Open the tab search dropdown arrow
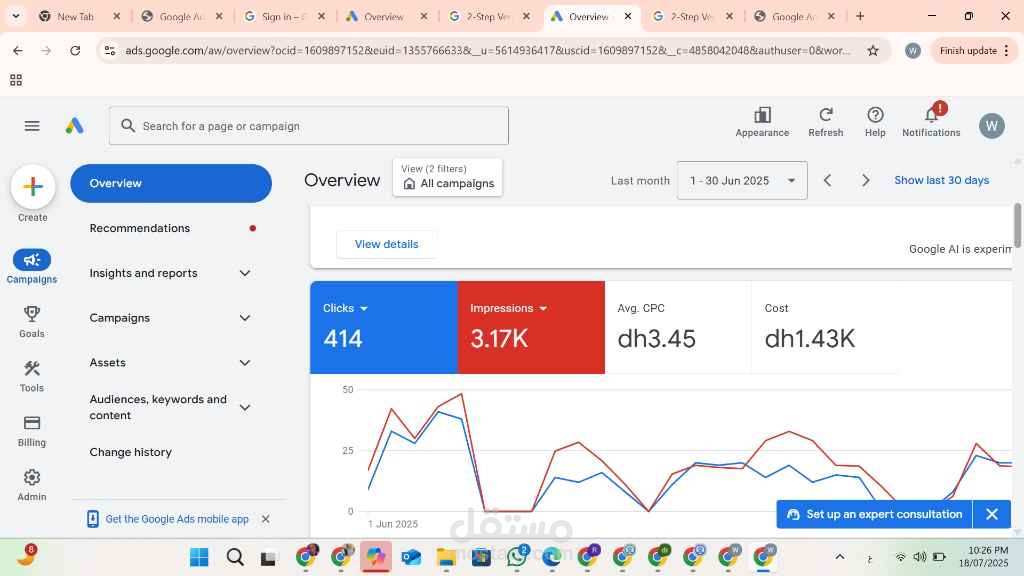This screenshot has width=1024, height=576. (16, 16)
